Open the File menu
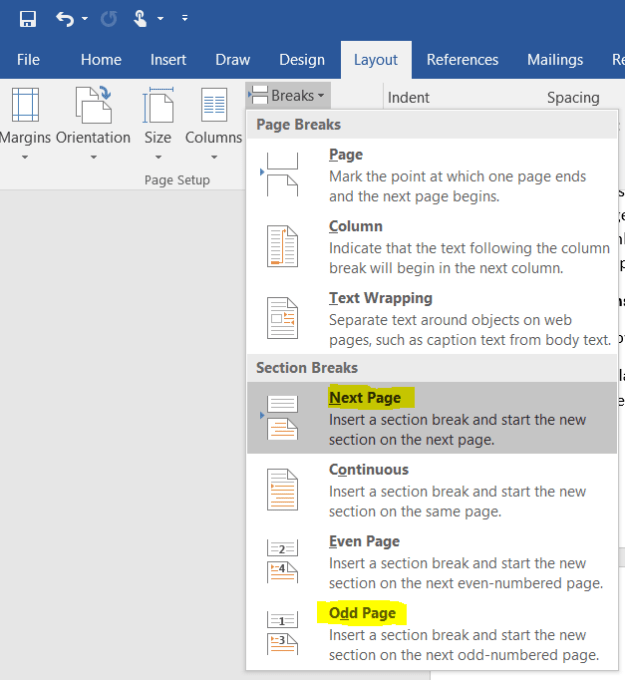 [x=28, y=59]
